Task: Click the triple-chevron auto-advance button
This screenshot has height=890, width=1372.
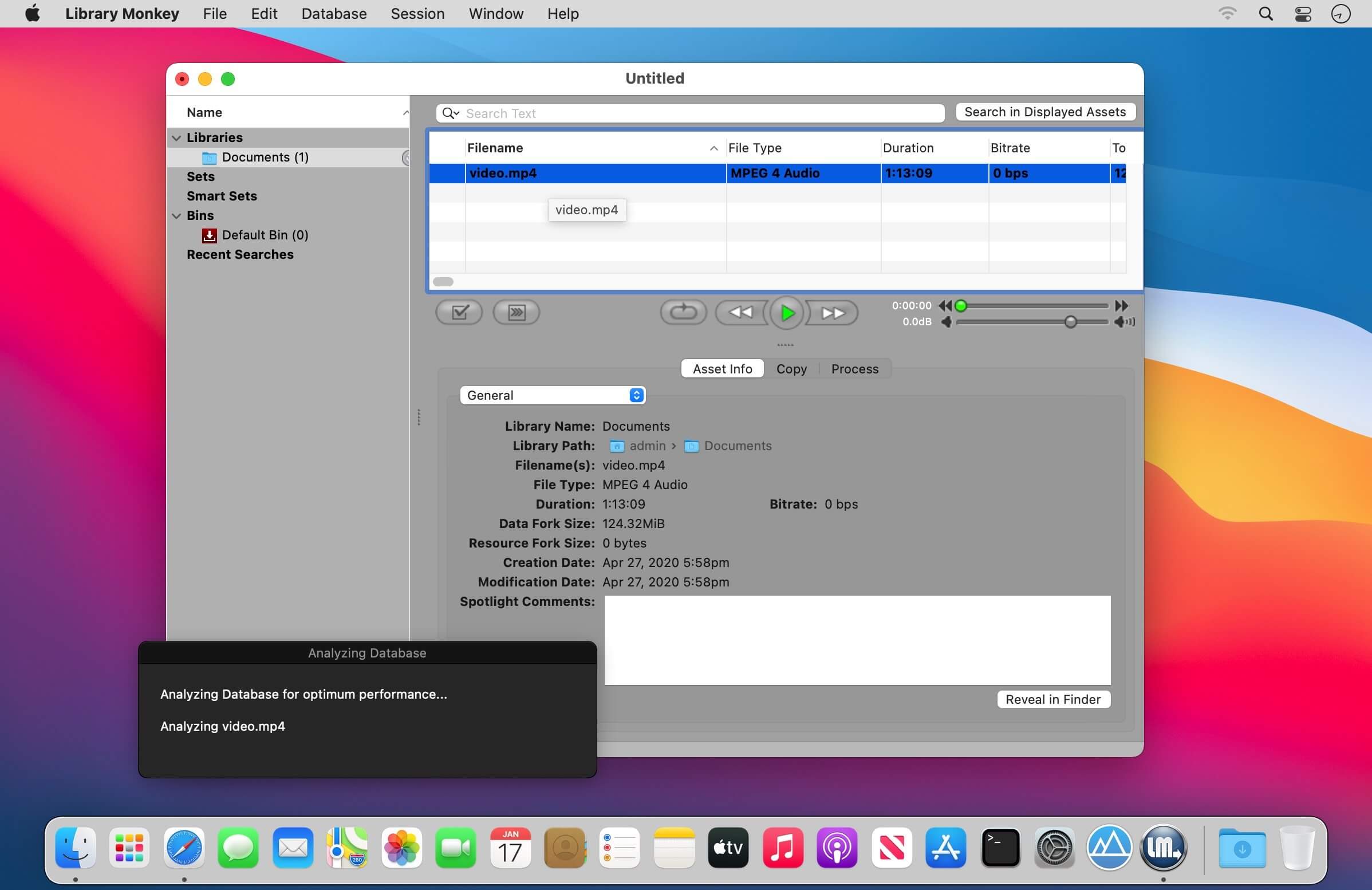Action: coord(516,313)
